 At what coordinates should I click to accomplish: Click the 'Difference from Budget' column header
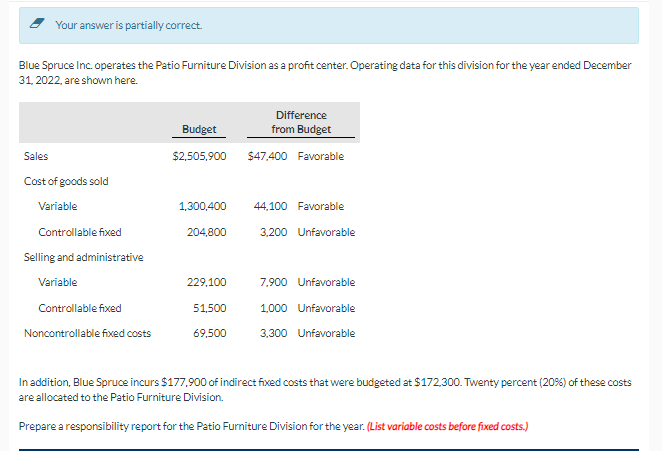(301, 122)
